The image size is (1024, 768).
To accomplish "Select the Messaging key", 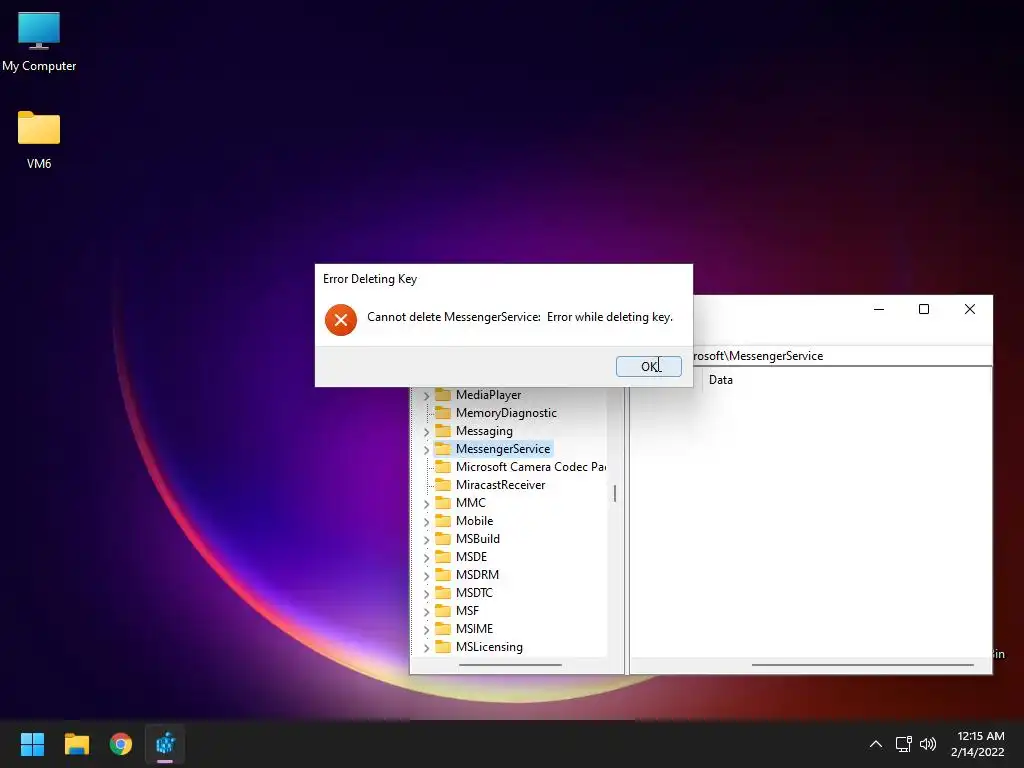I will [x=484, y=430].
